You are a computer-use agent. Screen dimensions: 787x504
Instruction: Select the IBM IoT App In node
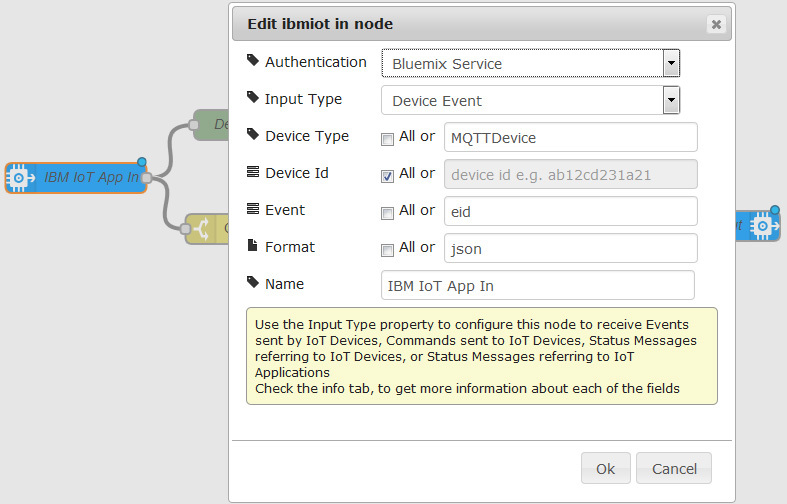(76, 178)
